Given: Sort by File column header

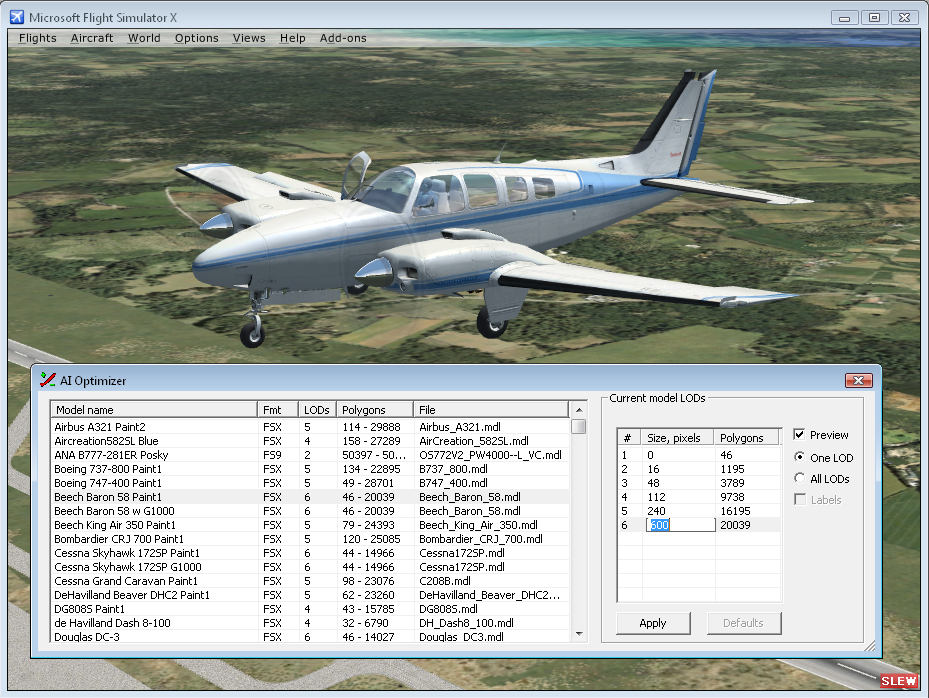Looking at the screenshot, I should click(x=491, y=409).
